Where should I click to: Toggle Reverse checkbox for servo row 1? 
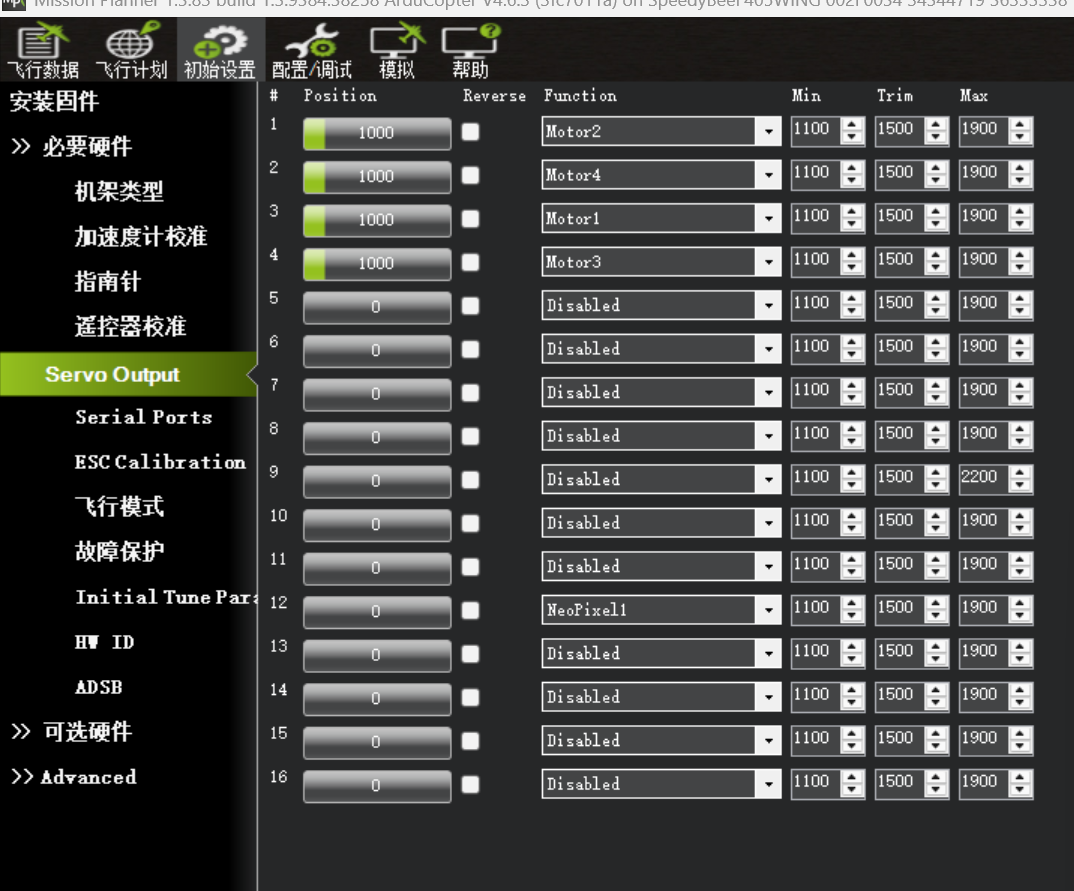point(471,132)
